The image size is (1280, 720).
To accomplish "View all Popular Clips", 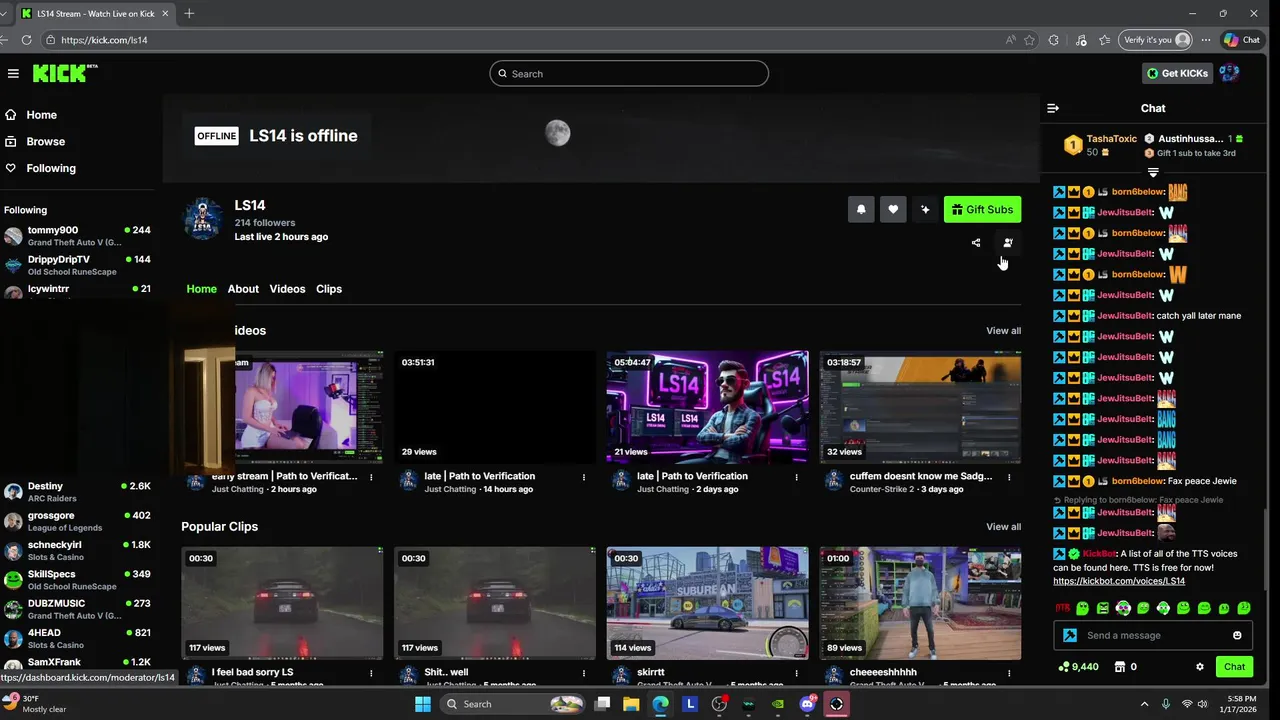I will coord(1003,527).
